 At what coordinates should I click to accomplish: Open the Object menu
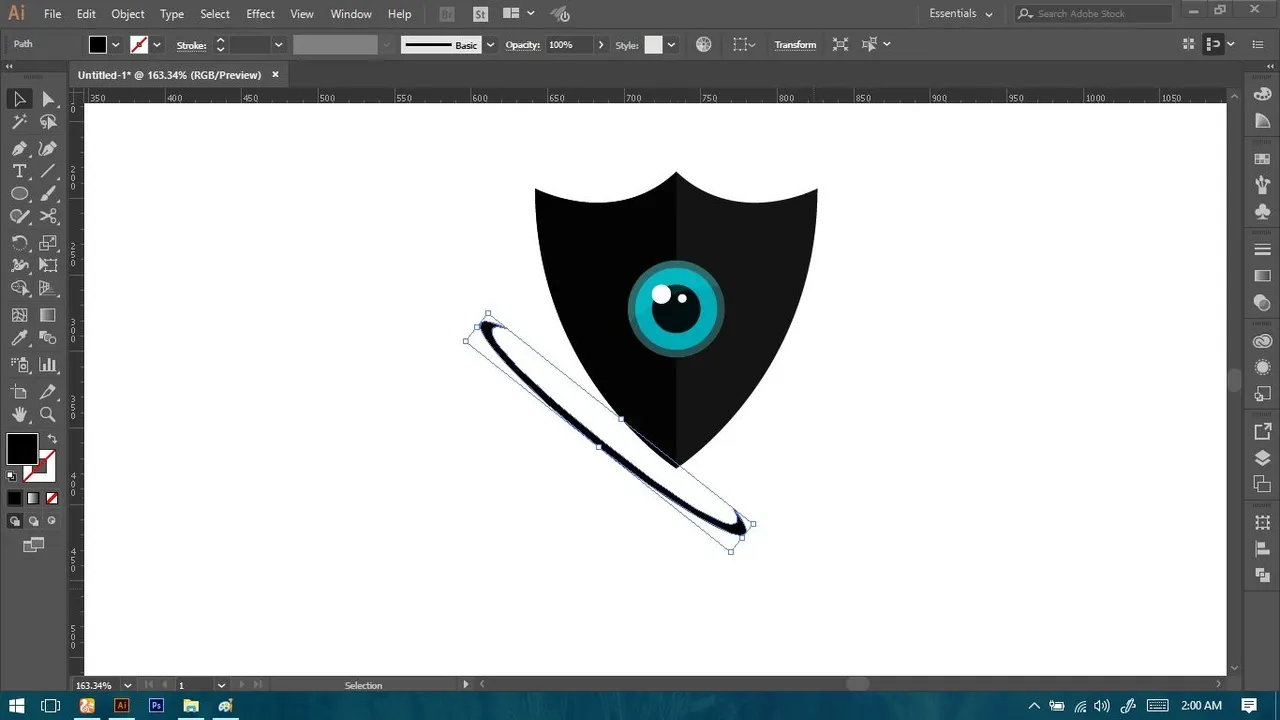click(128, 14)
